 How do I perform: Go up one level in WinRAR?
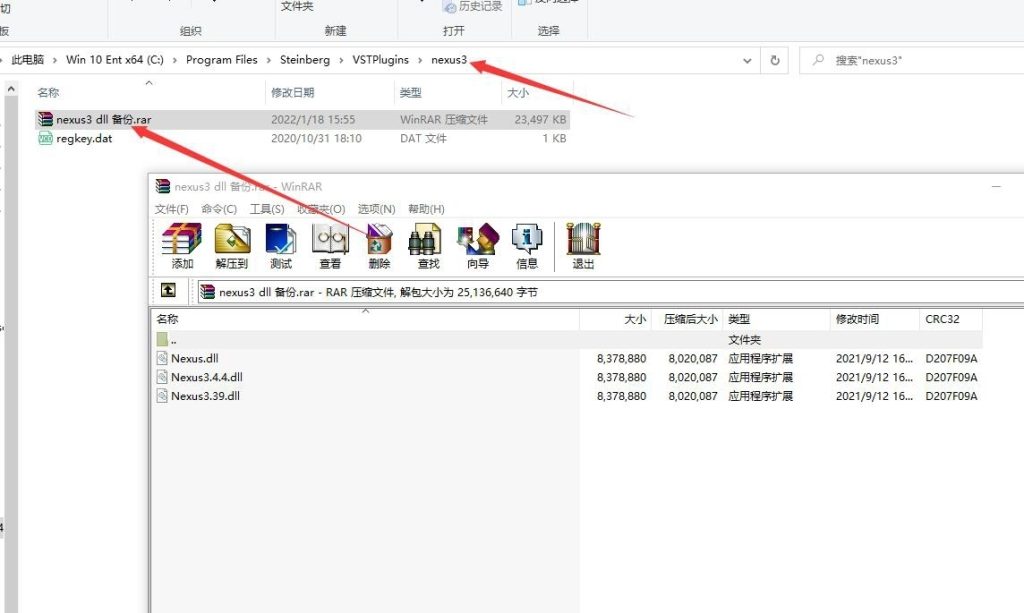point(168,291)
